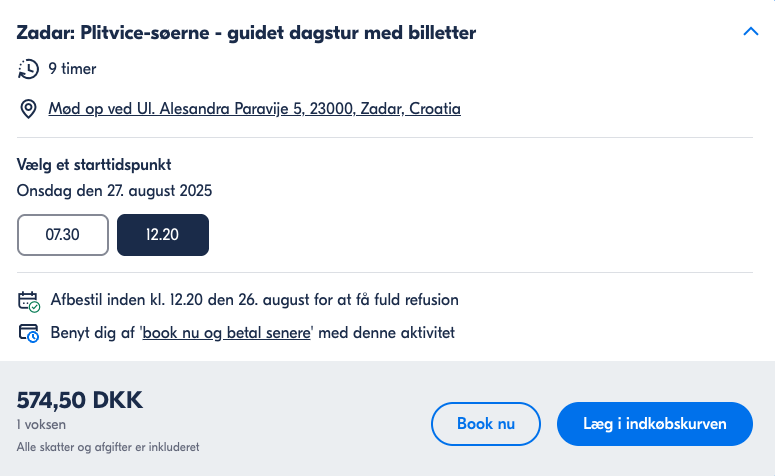Click Læg i indkøbskurven button
The width and height of the screenshot is (775, 476).
(x=654, y=424)
